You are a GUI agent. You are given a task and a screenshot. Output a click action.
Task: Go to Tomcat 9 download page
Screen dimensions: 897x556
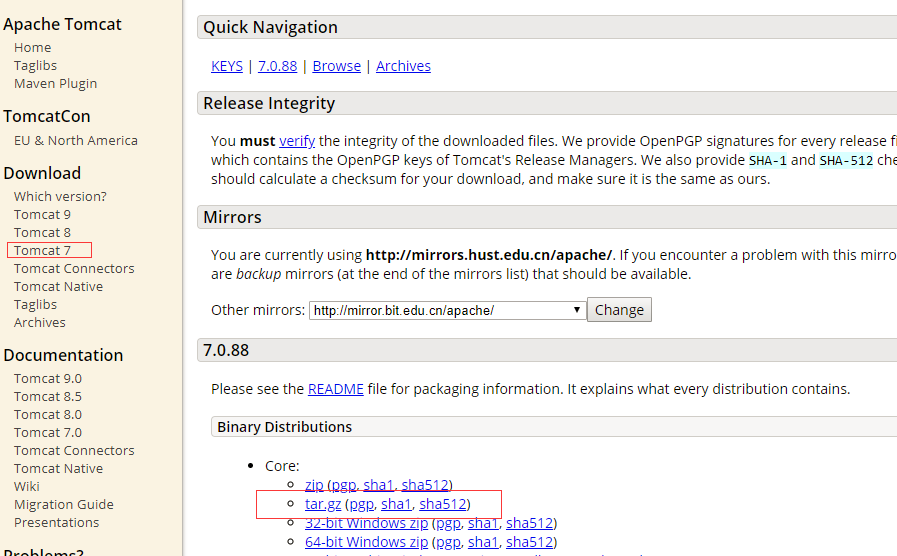(42, 215)
